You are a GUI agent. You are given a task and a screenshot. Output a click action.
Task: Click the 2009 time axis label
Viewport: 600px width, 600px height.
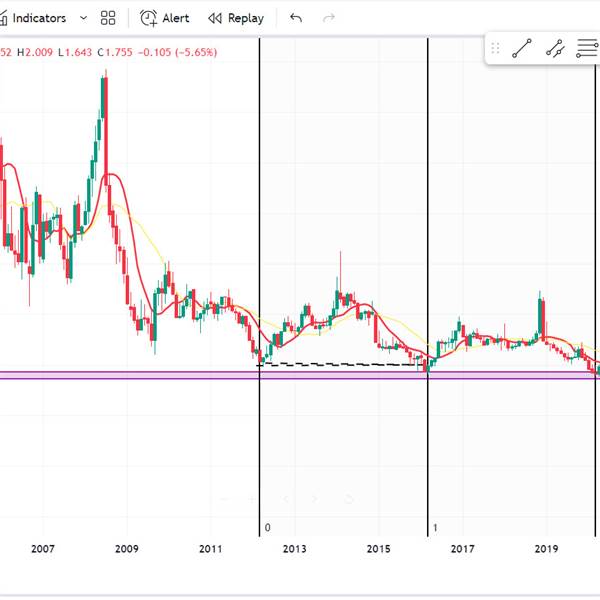click(127, 549)
